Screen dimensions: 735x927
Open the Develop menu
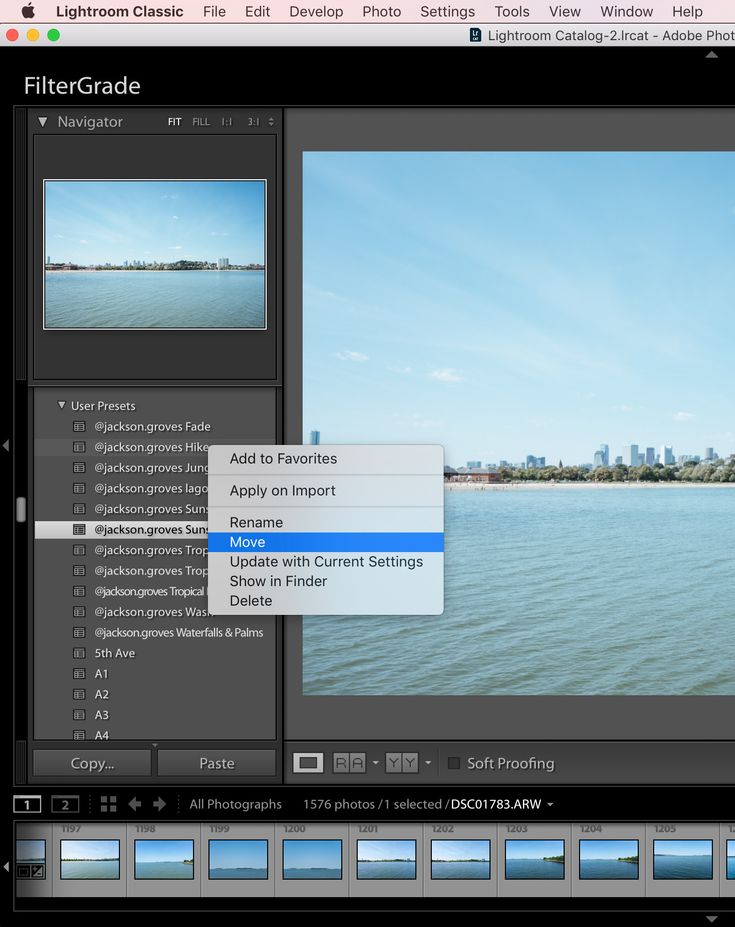pyautogui.click(x=316, y=11)
